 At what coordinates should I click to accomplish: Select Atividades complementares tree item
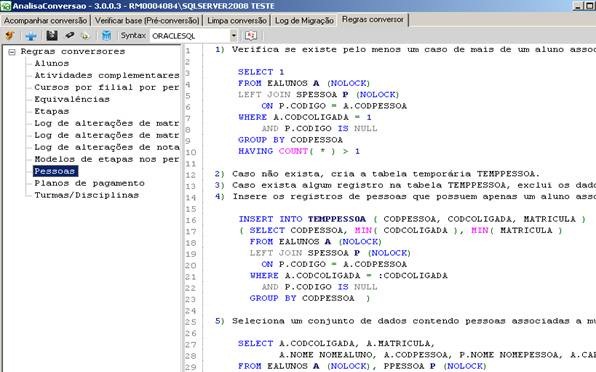107,75
